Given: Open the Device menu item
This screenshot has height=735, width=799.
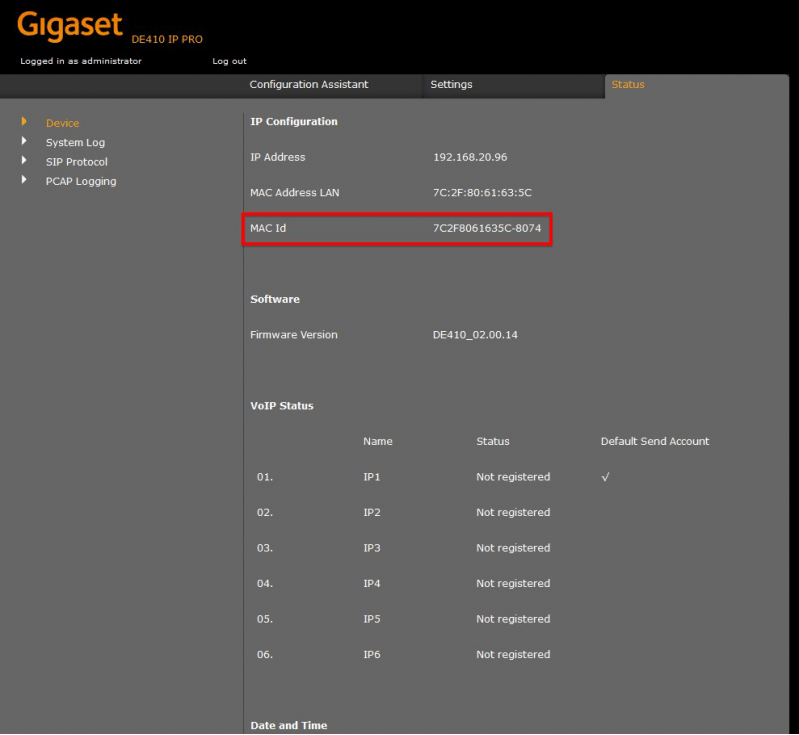Looking at the screenshot, I should coord(63,123).
